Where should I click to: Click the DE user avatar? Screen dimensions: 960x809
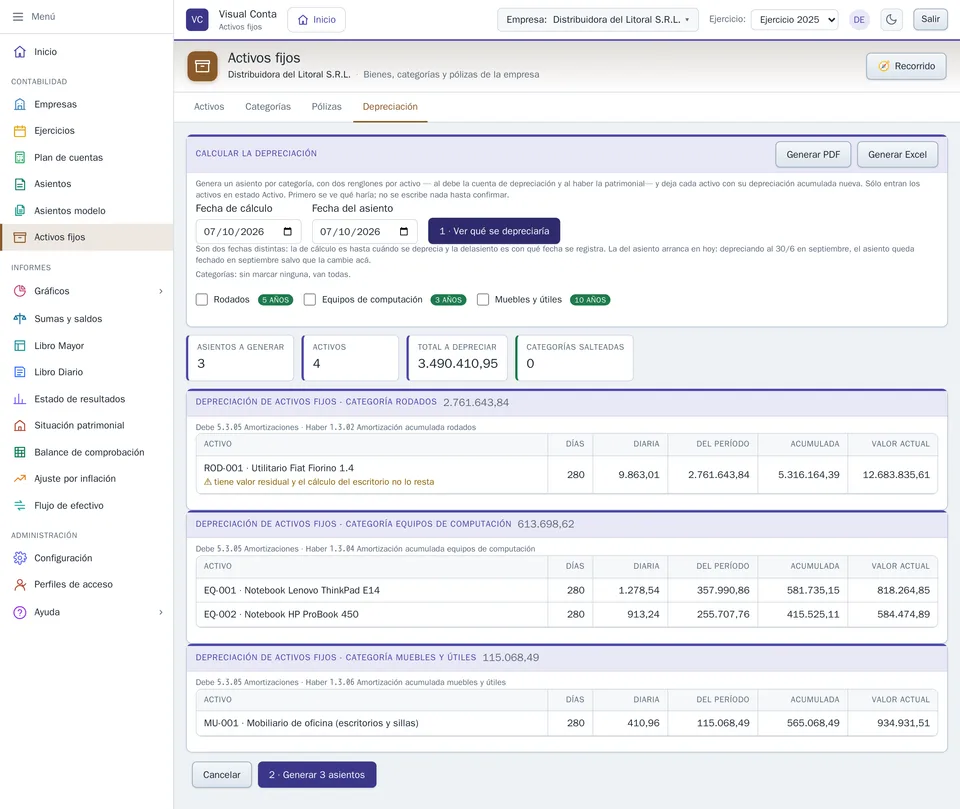click(859, 20)
